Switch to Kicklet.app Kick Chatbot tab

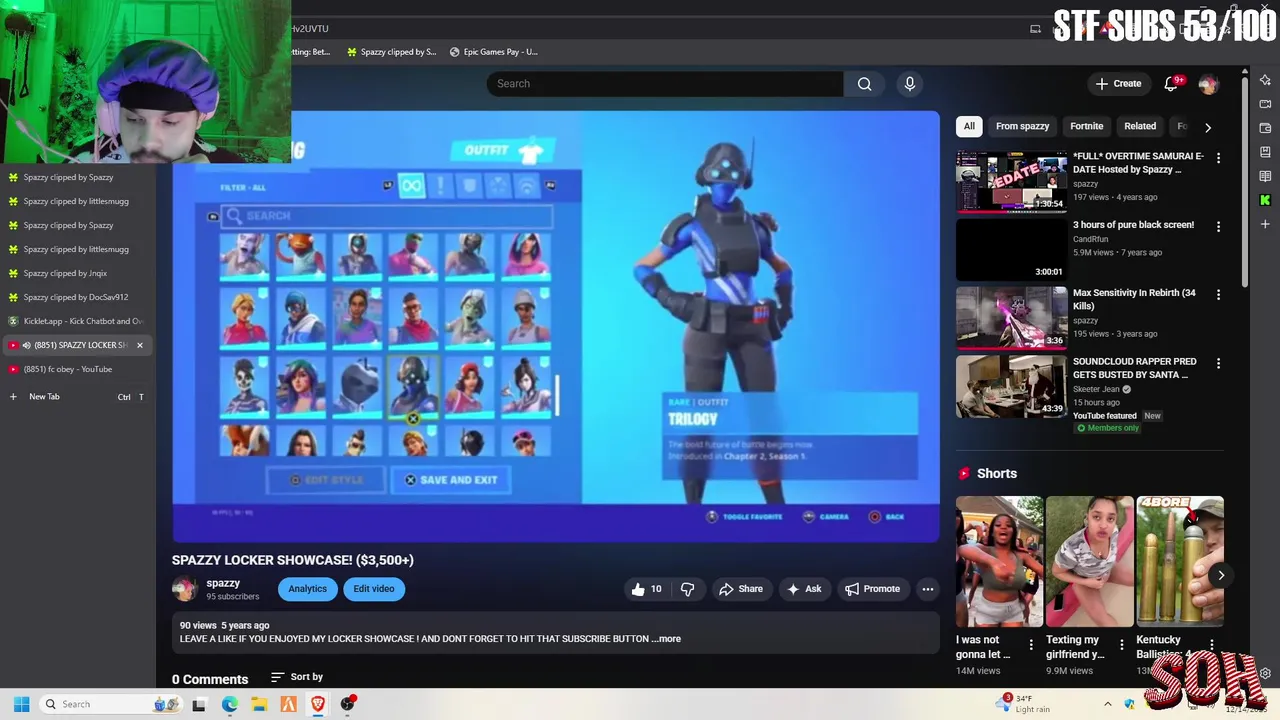78,321
